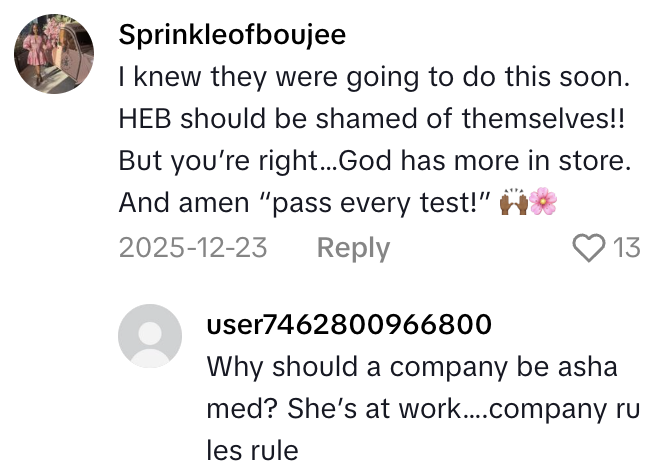The height and width of the screenshot is (474, 670).
Task: Click the raised hands emoji in the comment
Action: [x=513, y=203]
